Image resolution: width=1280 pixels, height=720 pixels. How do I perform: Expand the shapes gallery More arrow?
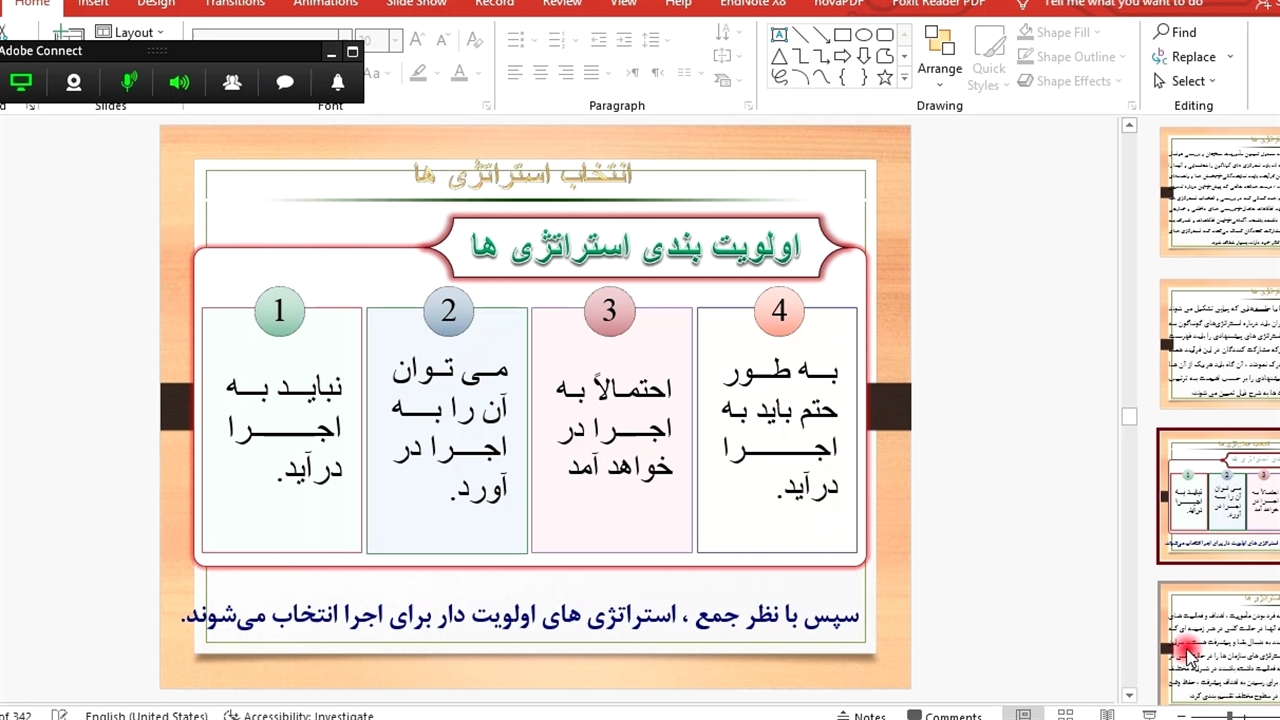click(x=905, y=78)
